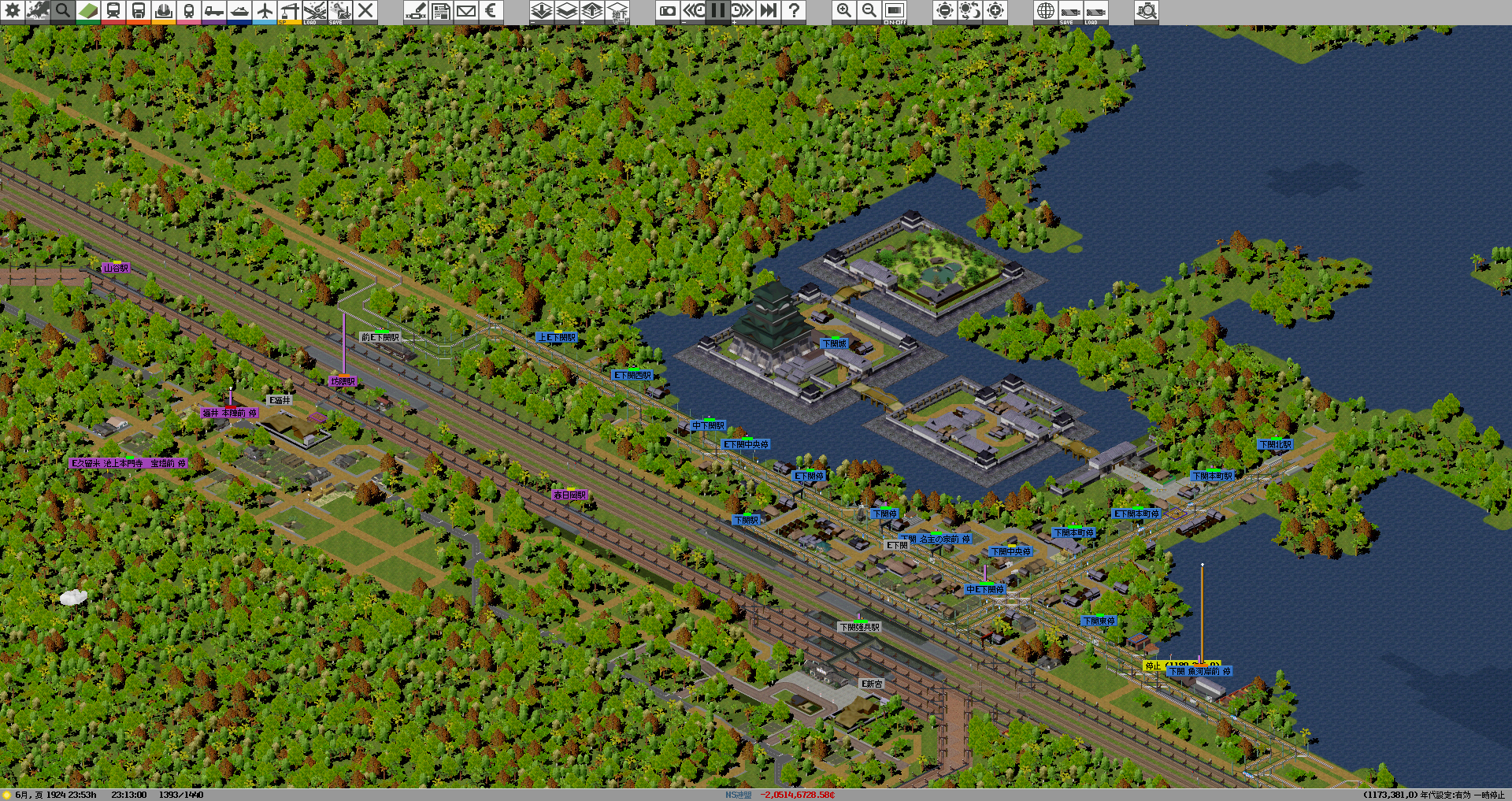
Task: Lower the visible layer with down-arrow icon
Action: tap(542, 11)
